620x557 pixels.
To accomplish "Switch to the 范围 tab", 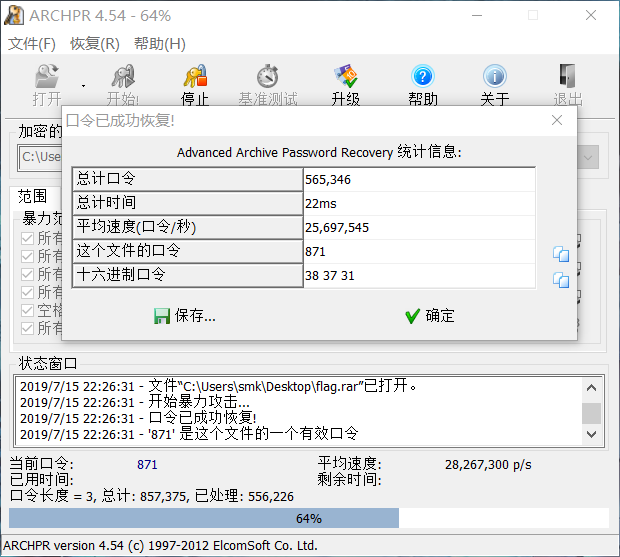I will click(32, 196).
